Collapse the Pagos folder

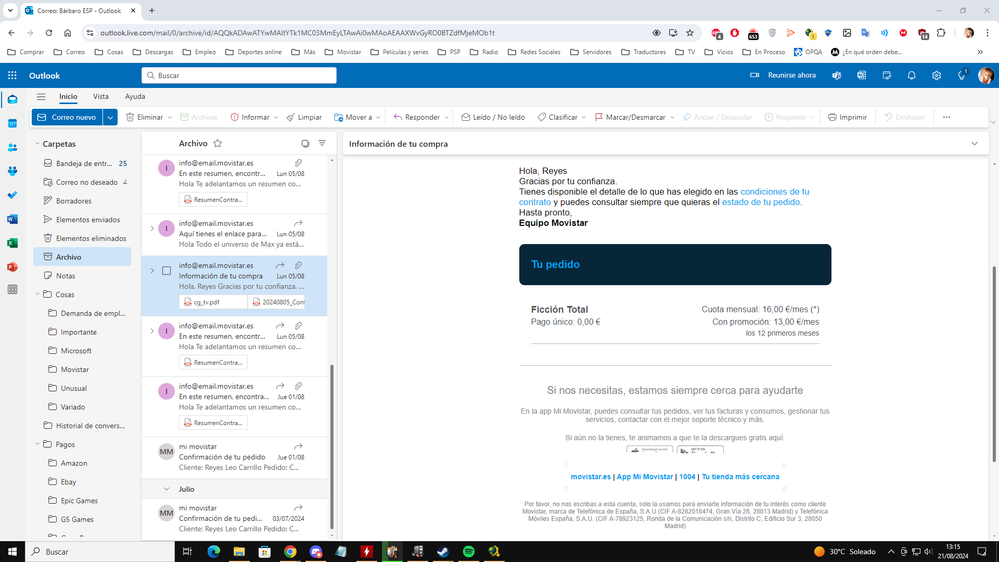coord(38,444)
